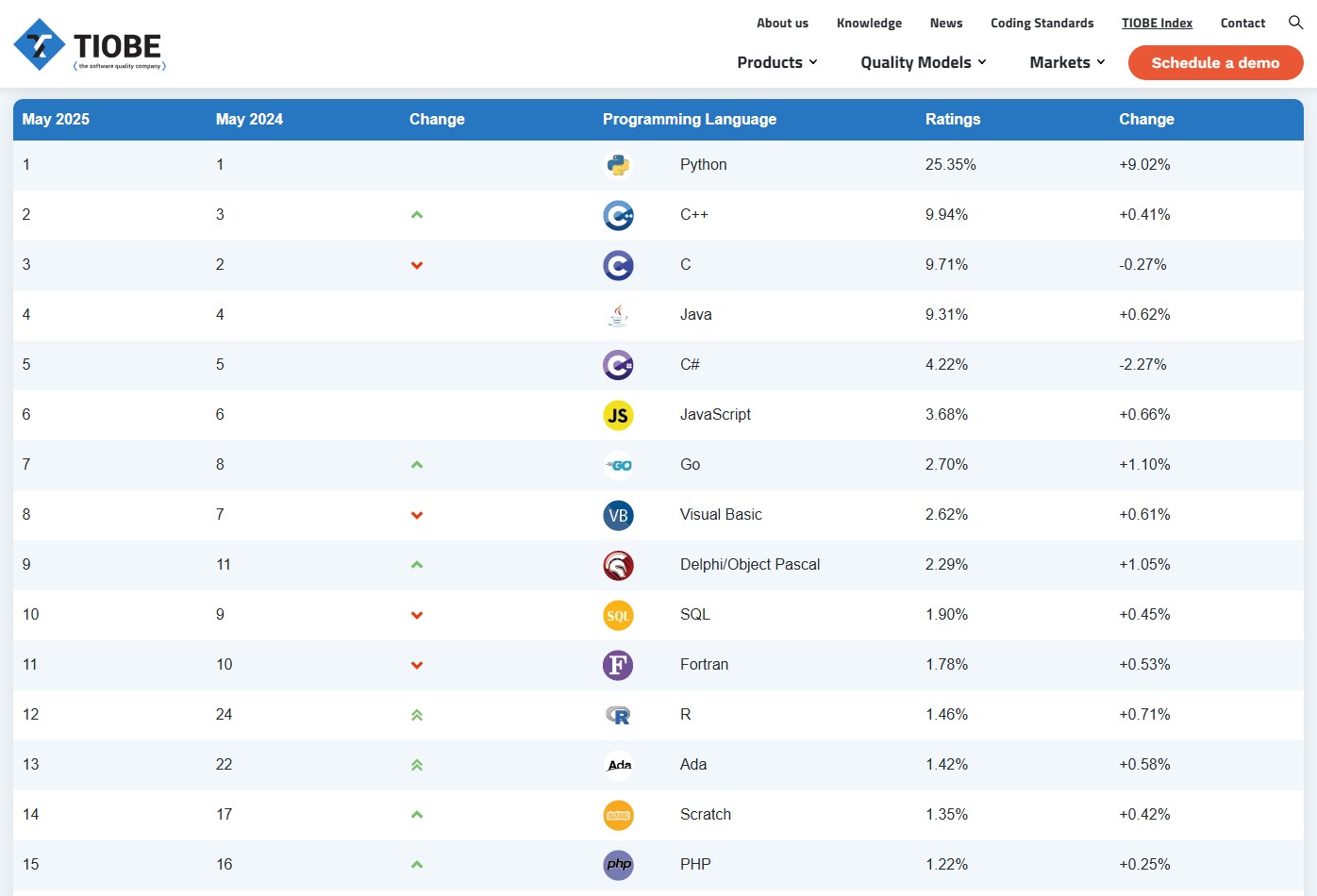Click the PHP language icon
Viewport: 1317px width, 896px height.
coord(618,865)
